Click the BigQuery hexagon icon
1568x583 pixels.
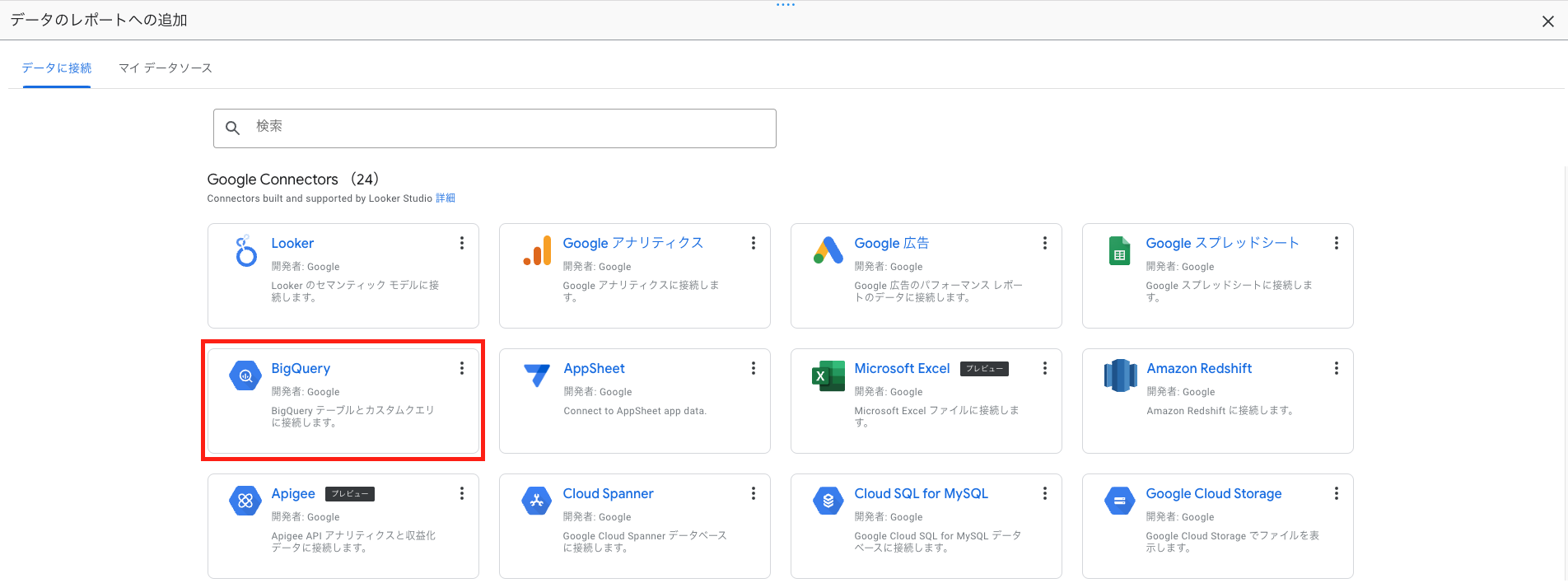pyautogui.click(x=245, y=376)
